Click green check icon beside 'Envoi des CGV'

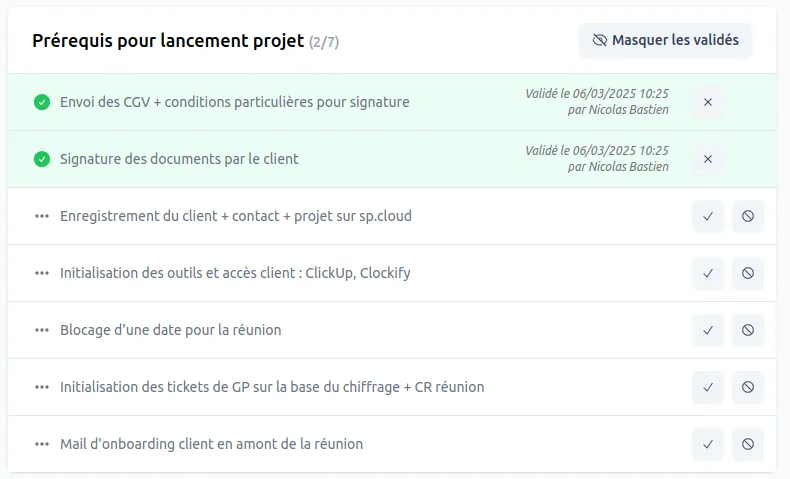tap(42, 102)
